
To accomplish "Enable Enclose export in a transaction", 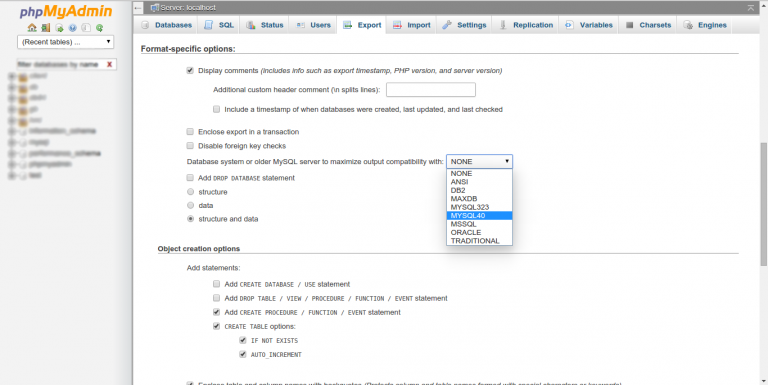I will point(190,132).
